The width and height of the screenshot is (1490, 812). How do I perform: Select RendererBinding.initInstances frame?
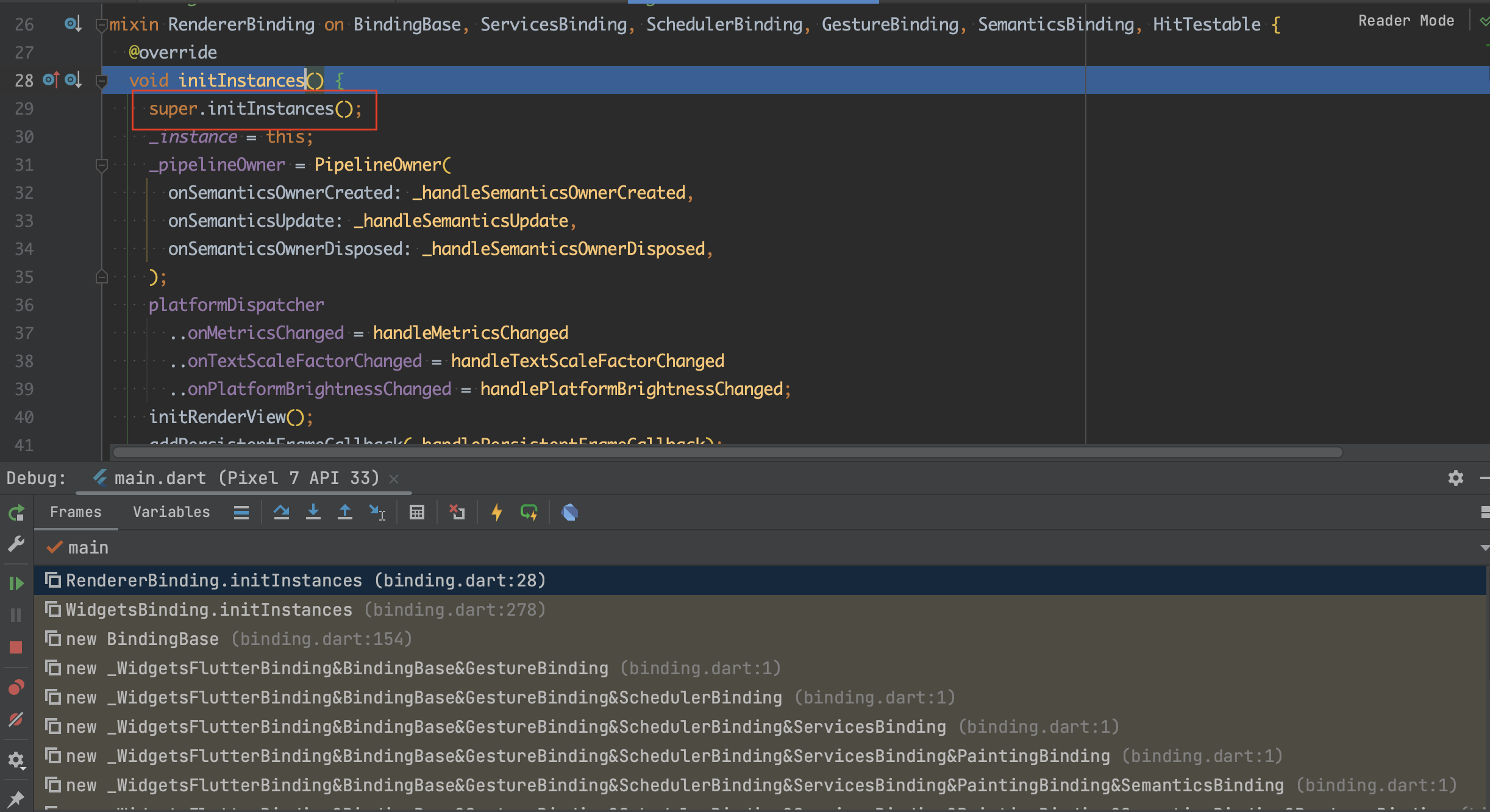click(761, 580)
